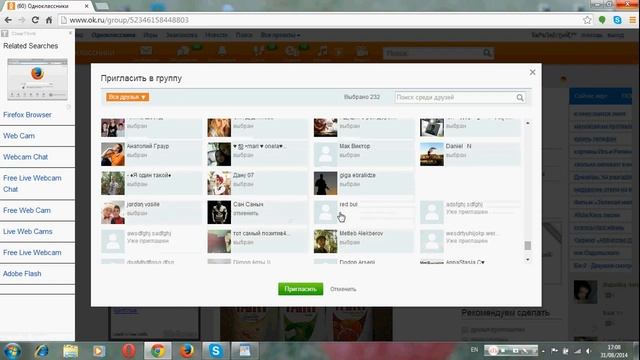Click the address bar URL field

point(320,20)
